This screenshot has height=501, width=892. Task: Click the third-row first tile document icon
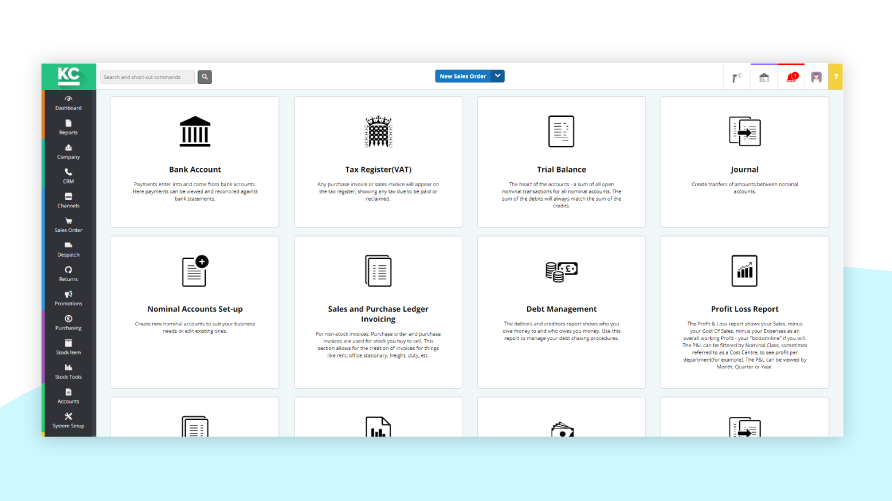[x=195, y=427]
